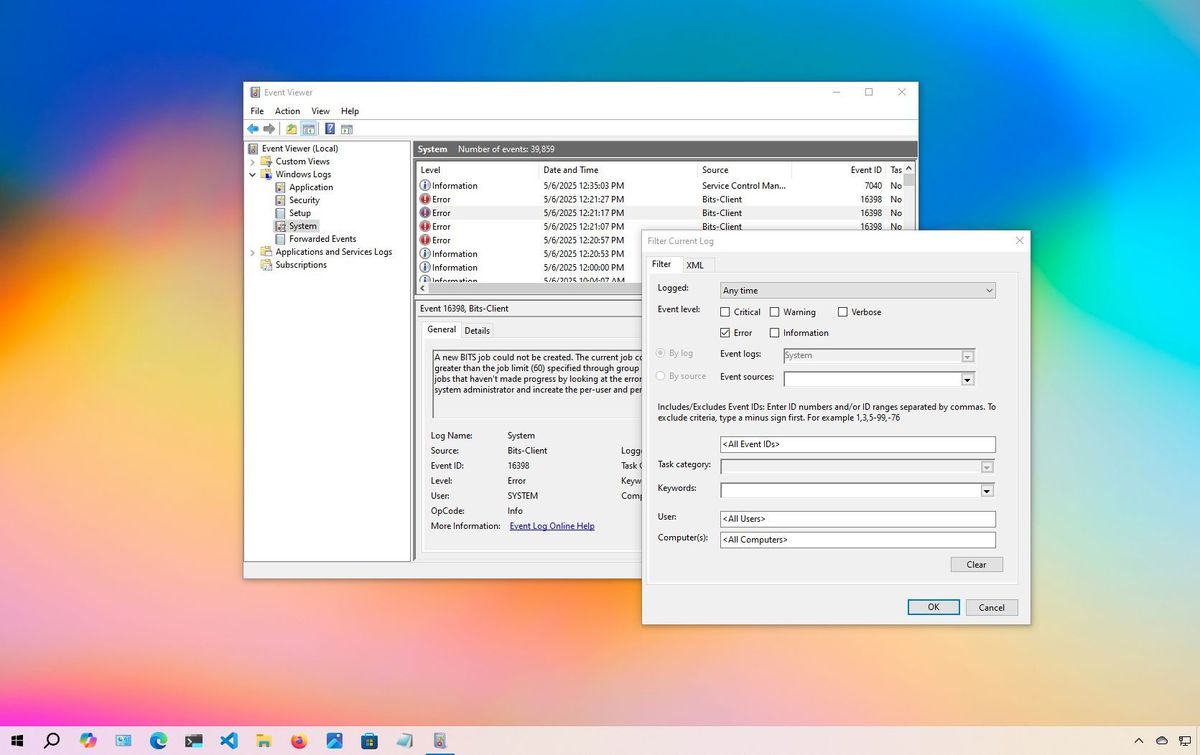
Task: Uncheck the Error event level checkbox
Action: click(725, 333)
